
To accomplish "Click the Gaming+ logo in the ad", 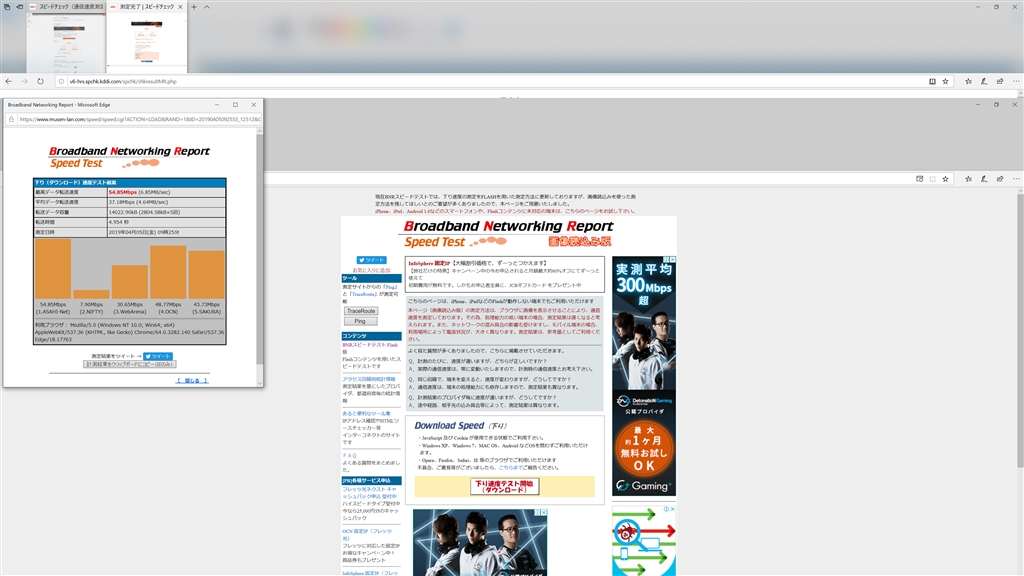I will [643, 486].
